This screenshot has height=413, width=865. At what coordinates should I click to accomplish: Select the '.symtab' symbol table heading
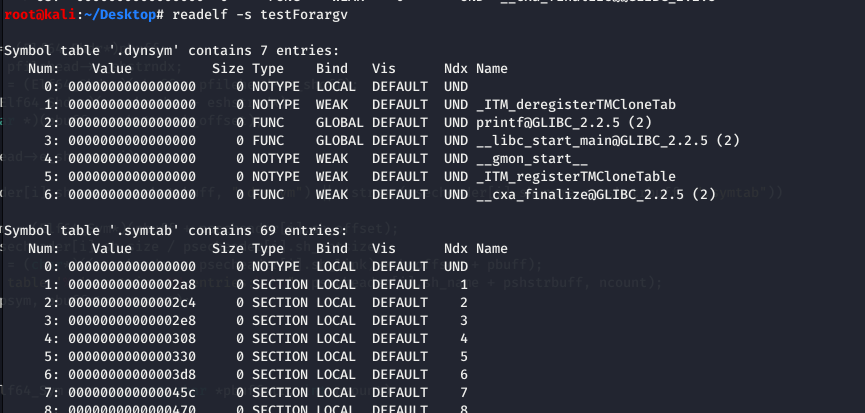tap(175, 230)
